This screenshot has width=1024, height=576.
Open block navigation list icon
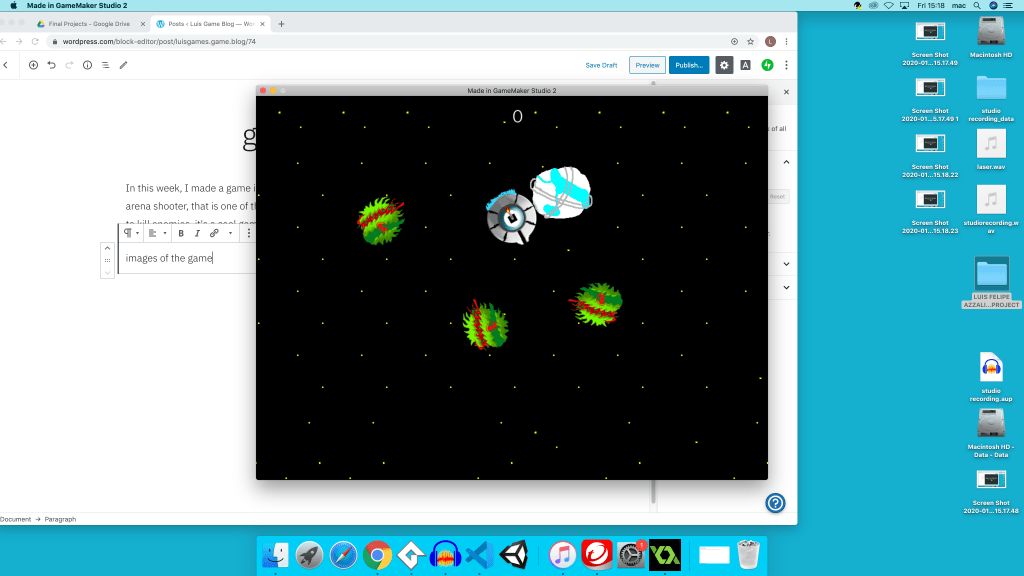point(105,65)
